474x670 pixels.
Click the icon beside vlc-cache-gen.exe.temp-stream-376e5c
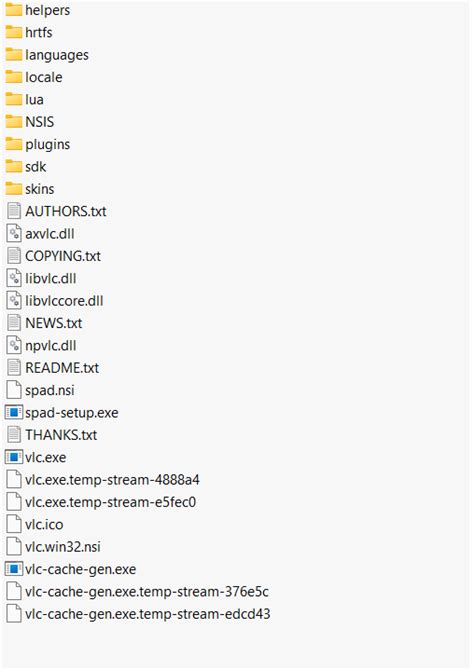pos(14,591)
